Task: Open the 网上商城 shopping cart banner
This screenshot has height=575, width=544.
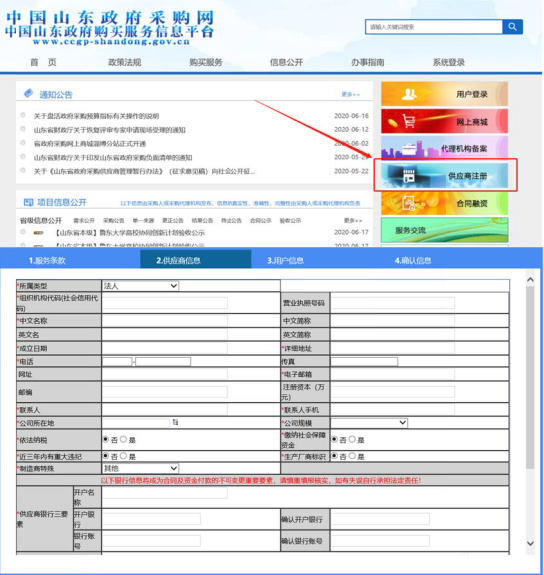Action: click(x=444, y=121)
